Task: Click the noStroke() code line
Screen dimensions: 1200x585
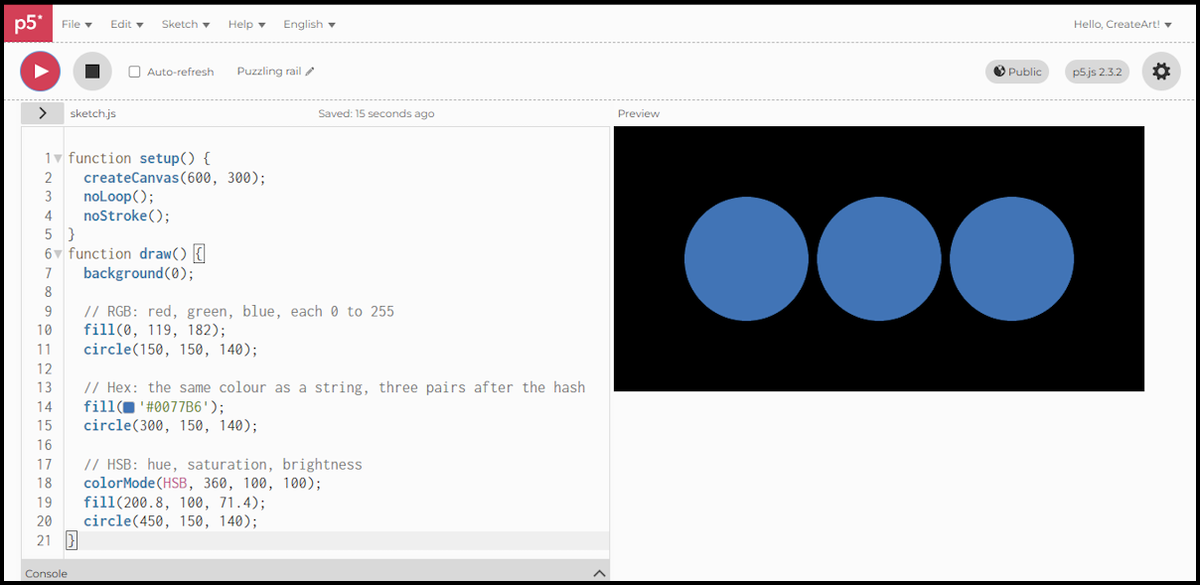Action: click(x=127, y=215)
